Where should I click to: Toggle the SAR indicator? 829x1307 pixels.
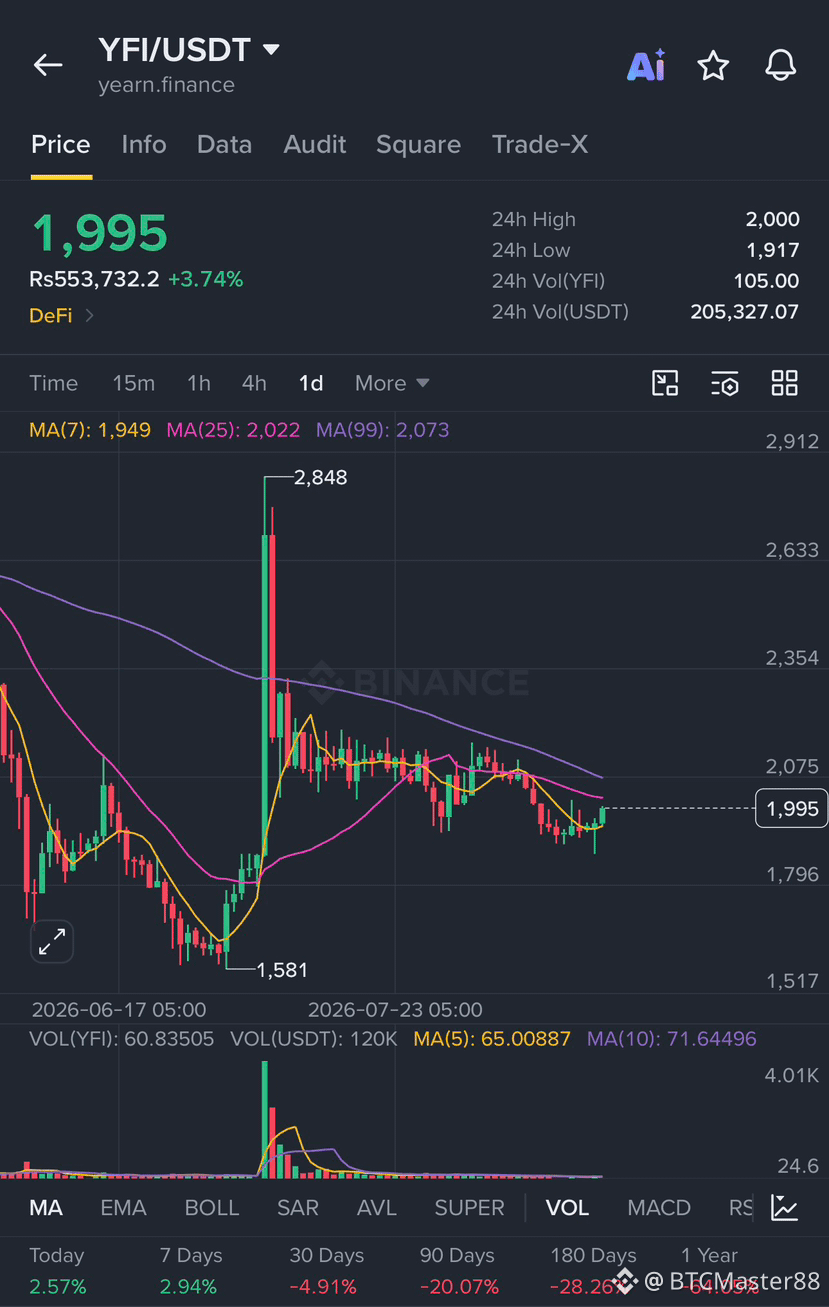298,1208
